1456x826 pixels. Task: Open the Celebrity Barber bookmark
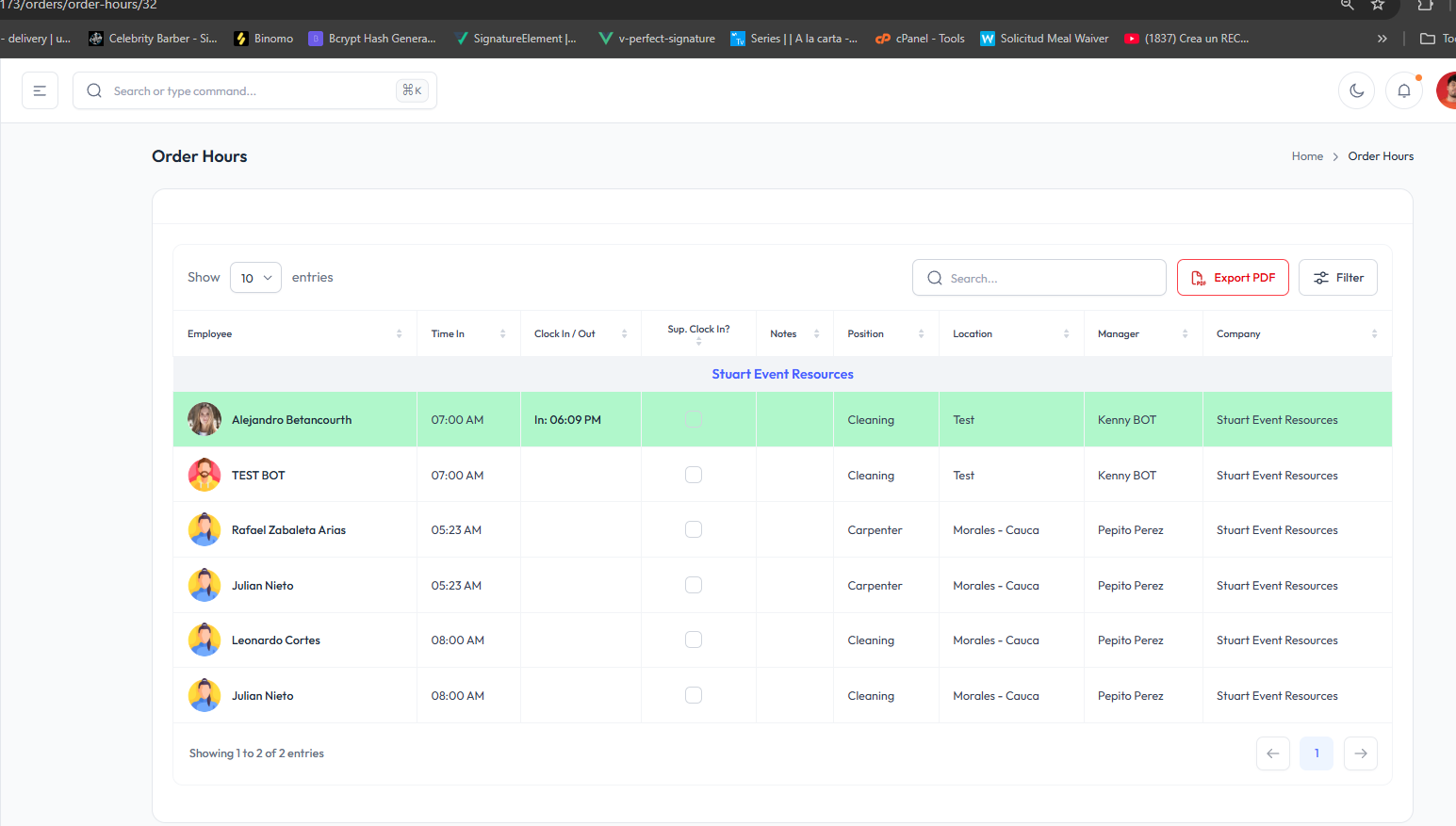point(153,39)
